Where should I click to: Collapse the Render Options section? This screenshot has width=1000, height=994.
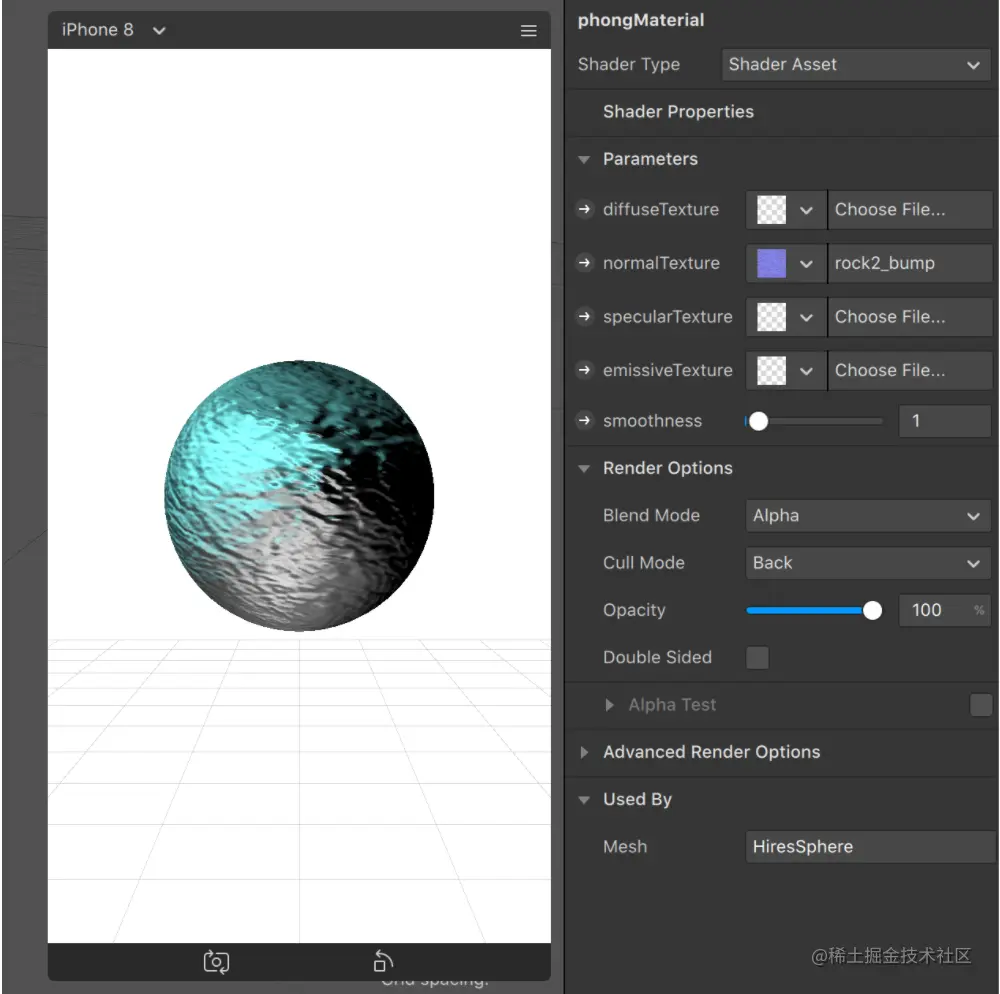click(584, 469)
